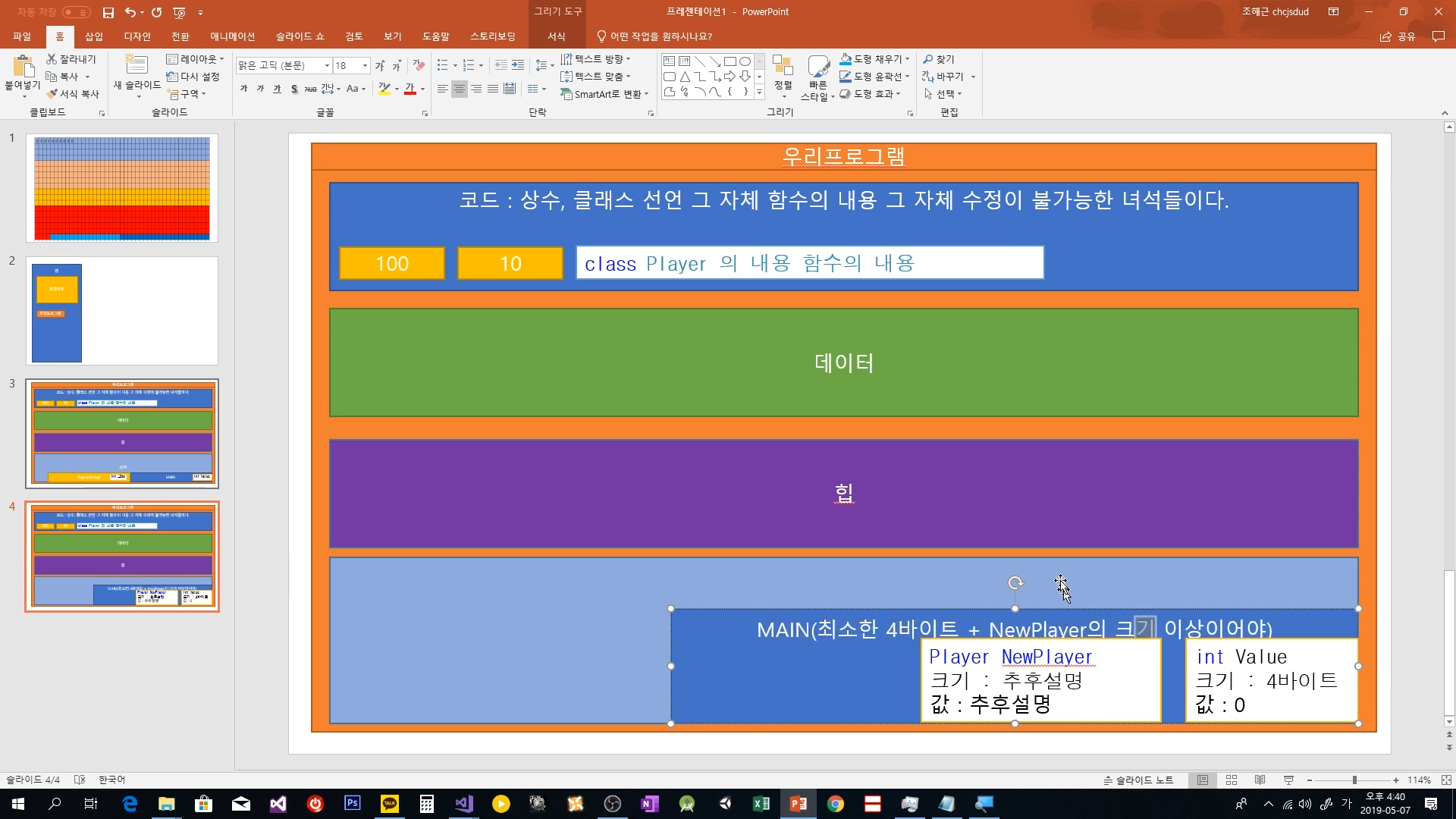
Task: Click the Clear All Formatting icon
Action: point(419,66)
